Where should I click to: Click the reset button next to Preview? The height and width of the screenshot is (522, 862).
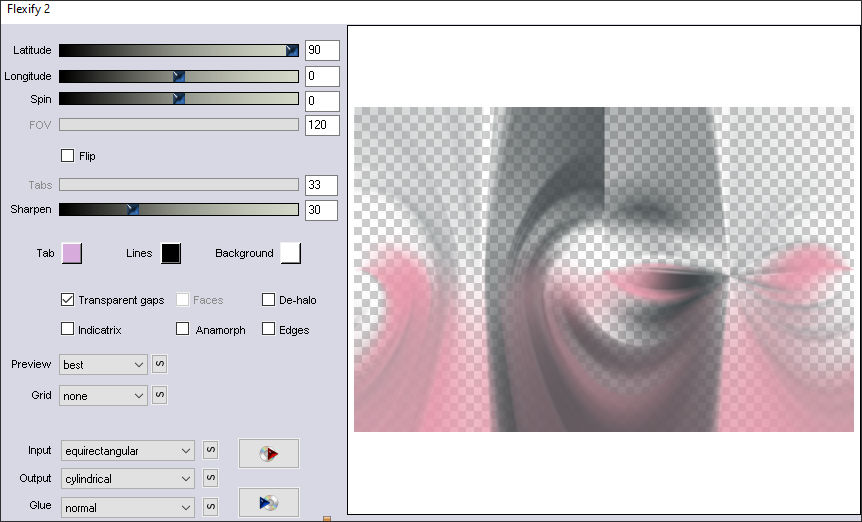(159, 364)
